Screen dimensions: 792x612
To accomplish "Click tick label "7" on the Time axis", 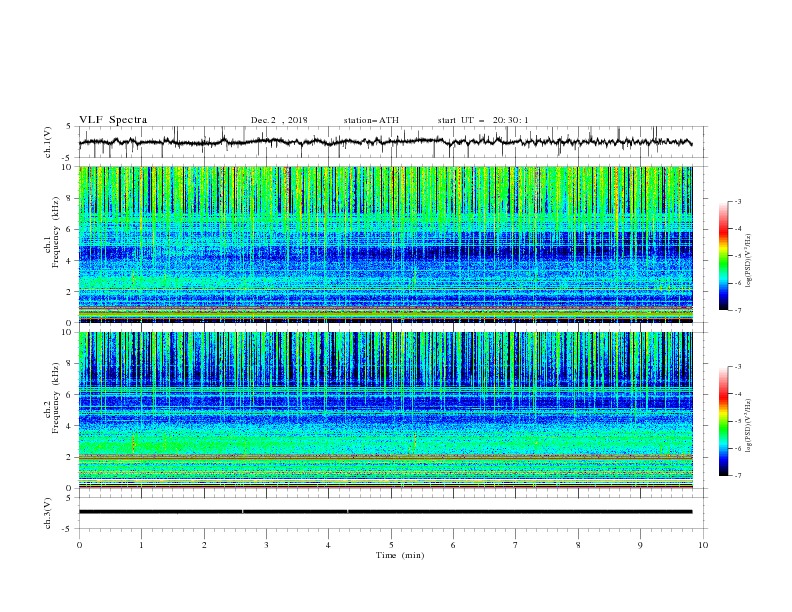I will (516, 545).
